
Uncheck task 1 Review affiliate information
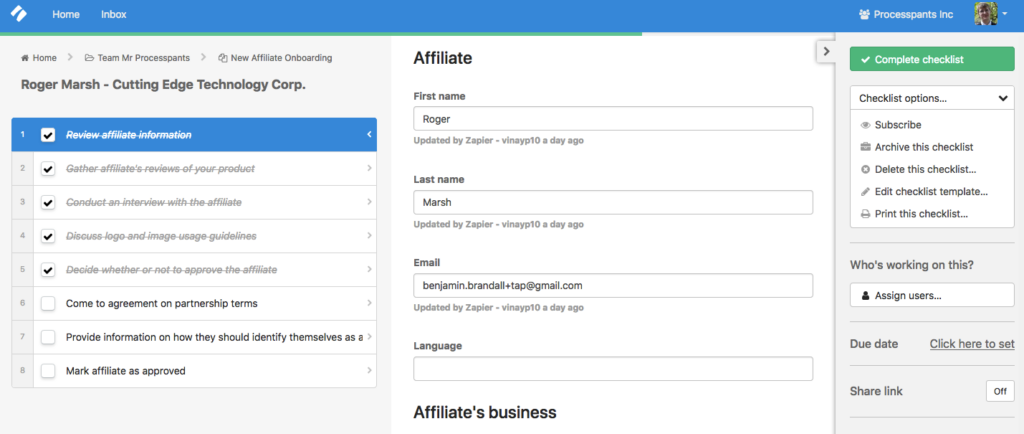point(48,135)
